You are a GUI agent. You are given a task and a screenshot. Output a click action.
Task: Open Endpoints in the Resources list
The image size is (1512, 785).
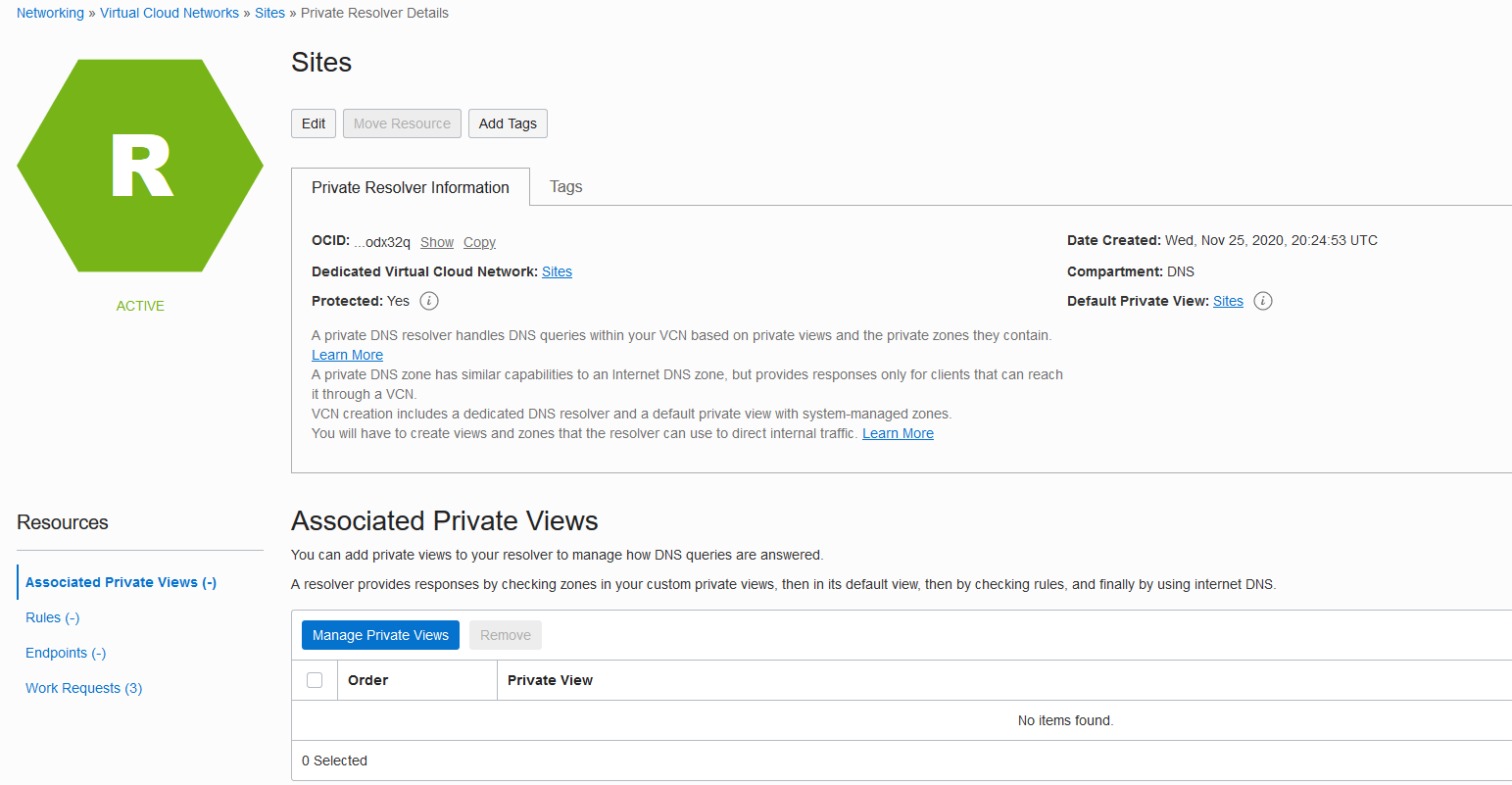66,653
